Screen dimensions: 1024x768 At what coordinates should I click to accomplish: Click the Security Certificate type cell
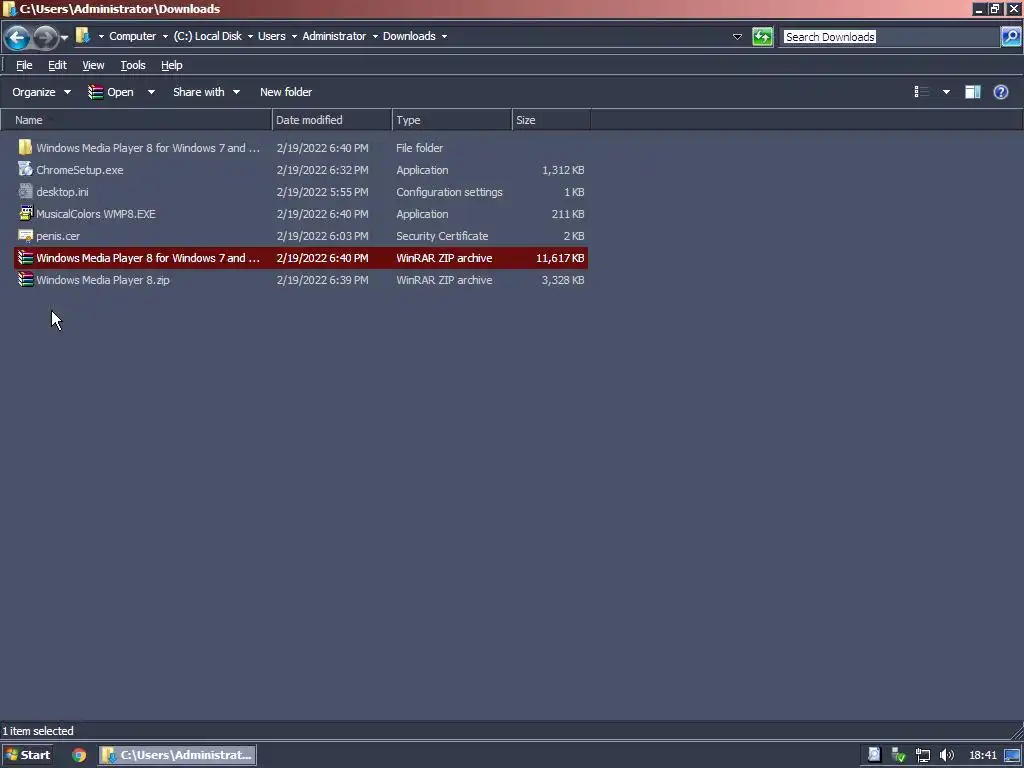coord(442,236)
